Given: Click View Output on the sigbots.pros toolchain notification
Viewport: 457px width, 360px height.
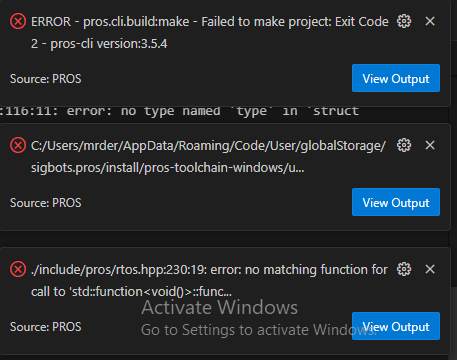Looking at the screenshot, I should point(396,202).
